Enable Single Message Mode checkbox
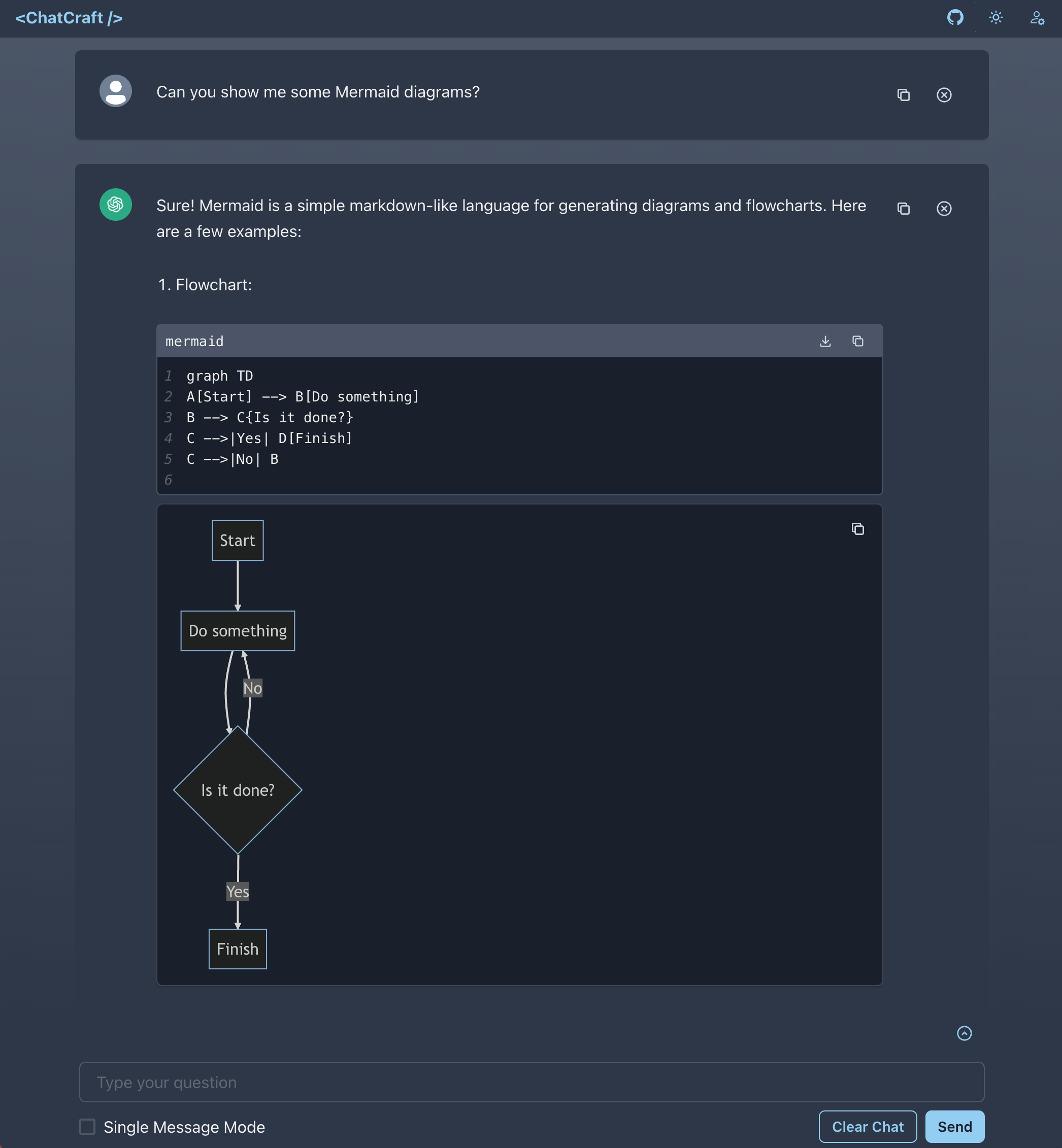This screenshot has width=1062, height=1148. click(x=87, y=1127)
